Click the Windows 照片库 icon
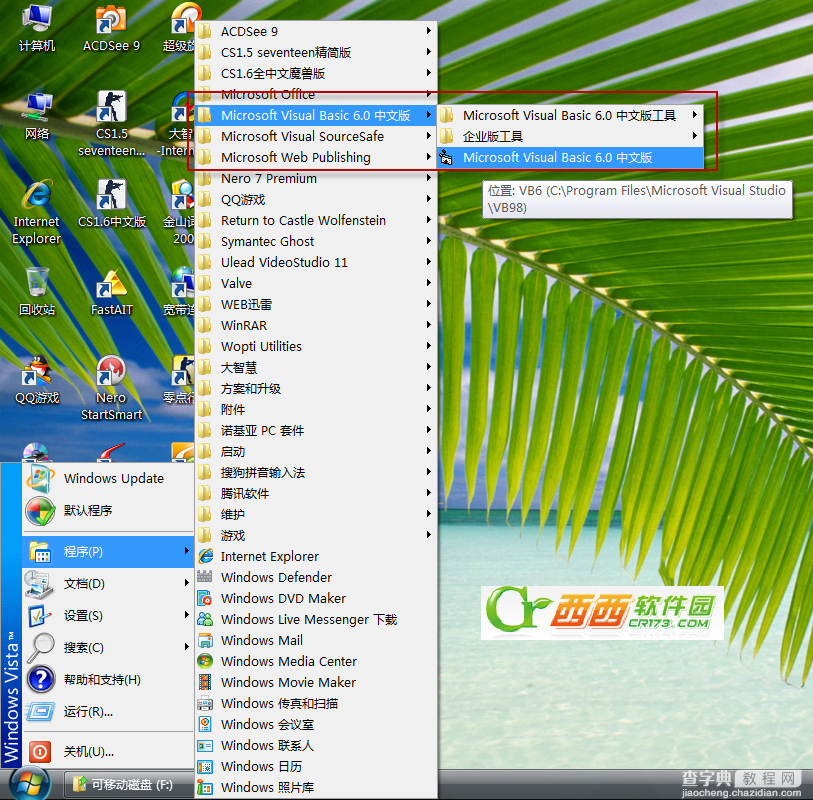813x800 pixels. (x=205, y=788)
